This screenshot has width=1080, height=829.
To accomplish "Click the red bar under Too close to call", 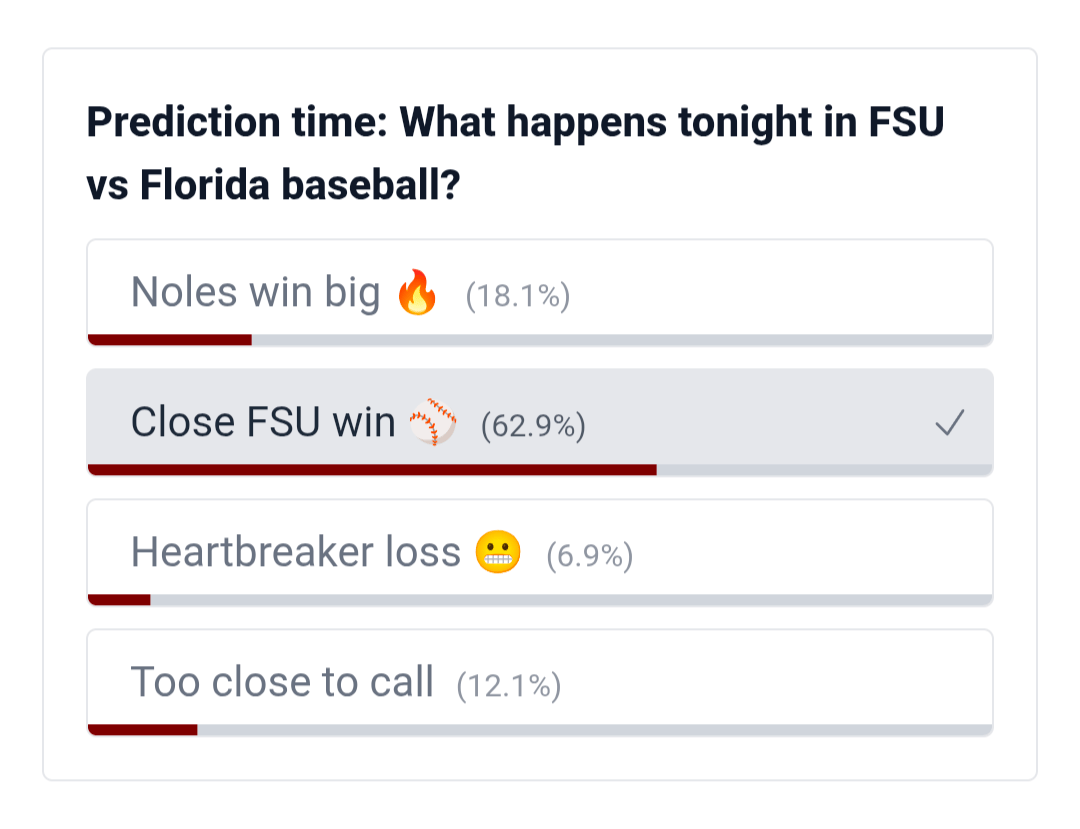I will click(x=143, y=730).
